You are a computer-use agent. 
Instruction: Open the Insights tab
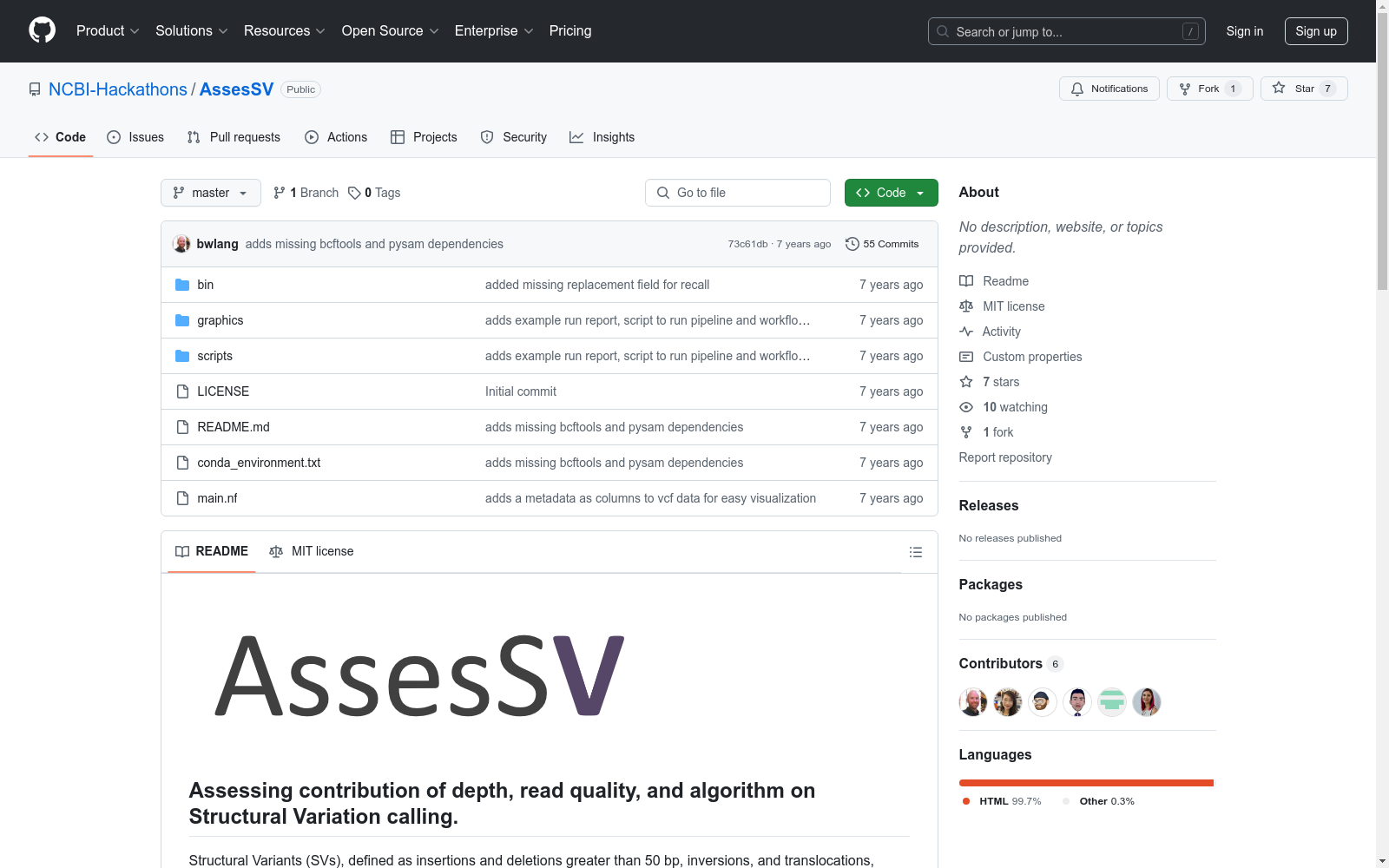pyautogui.click(x=602, y=137)
